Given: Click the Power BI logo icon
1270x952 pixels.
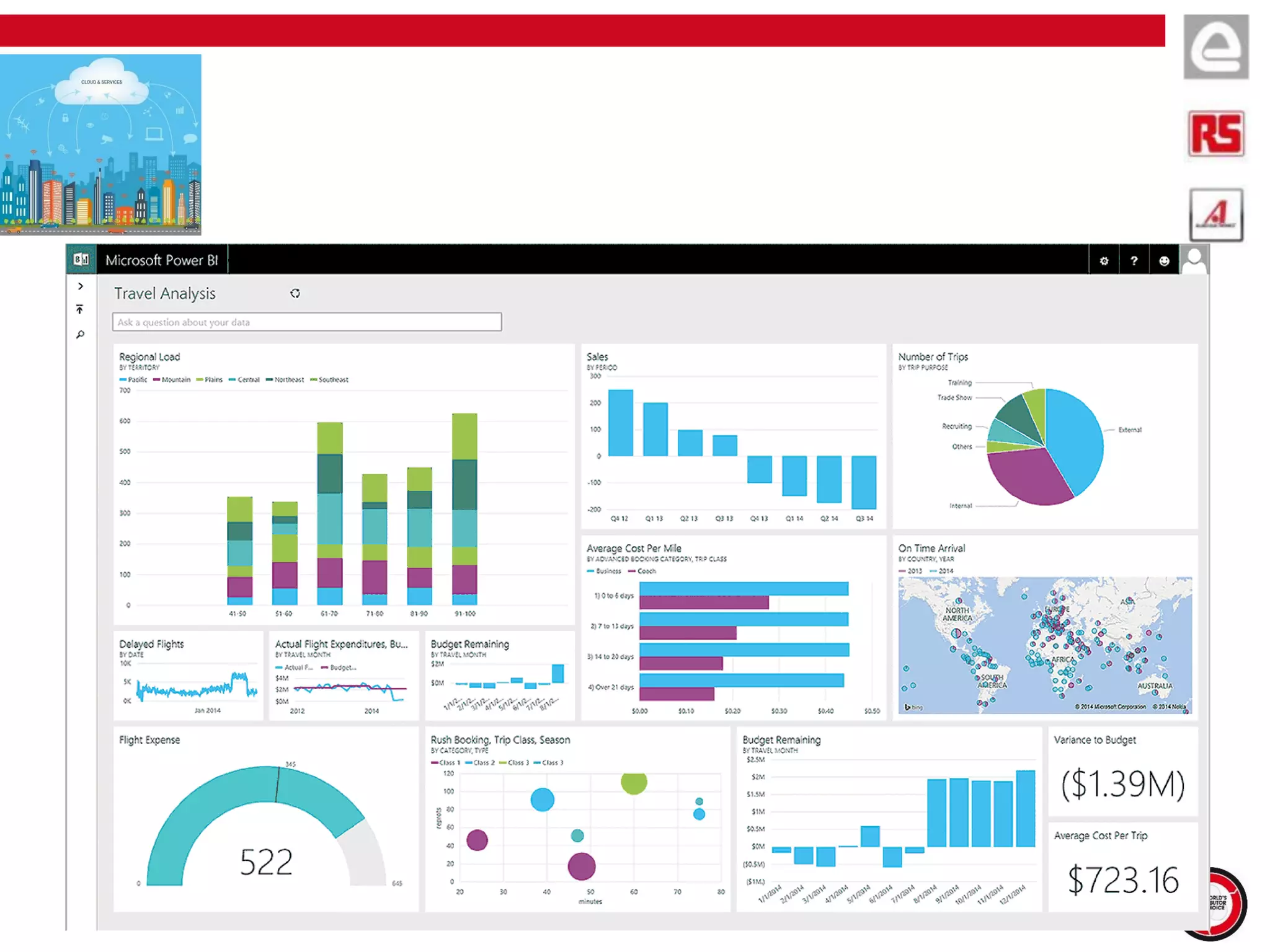Looking at the screenshot, I should pos(81,260).
